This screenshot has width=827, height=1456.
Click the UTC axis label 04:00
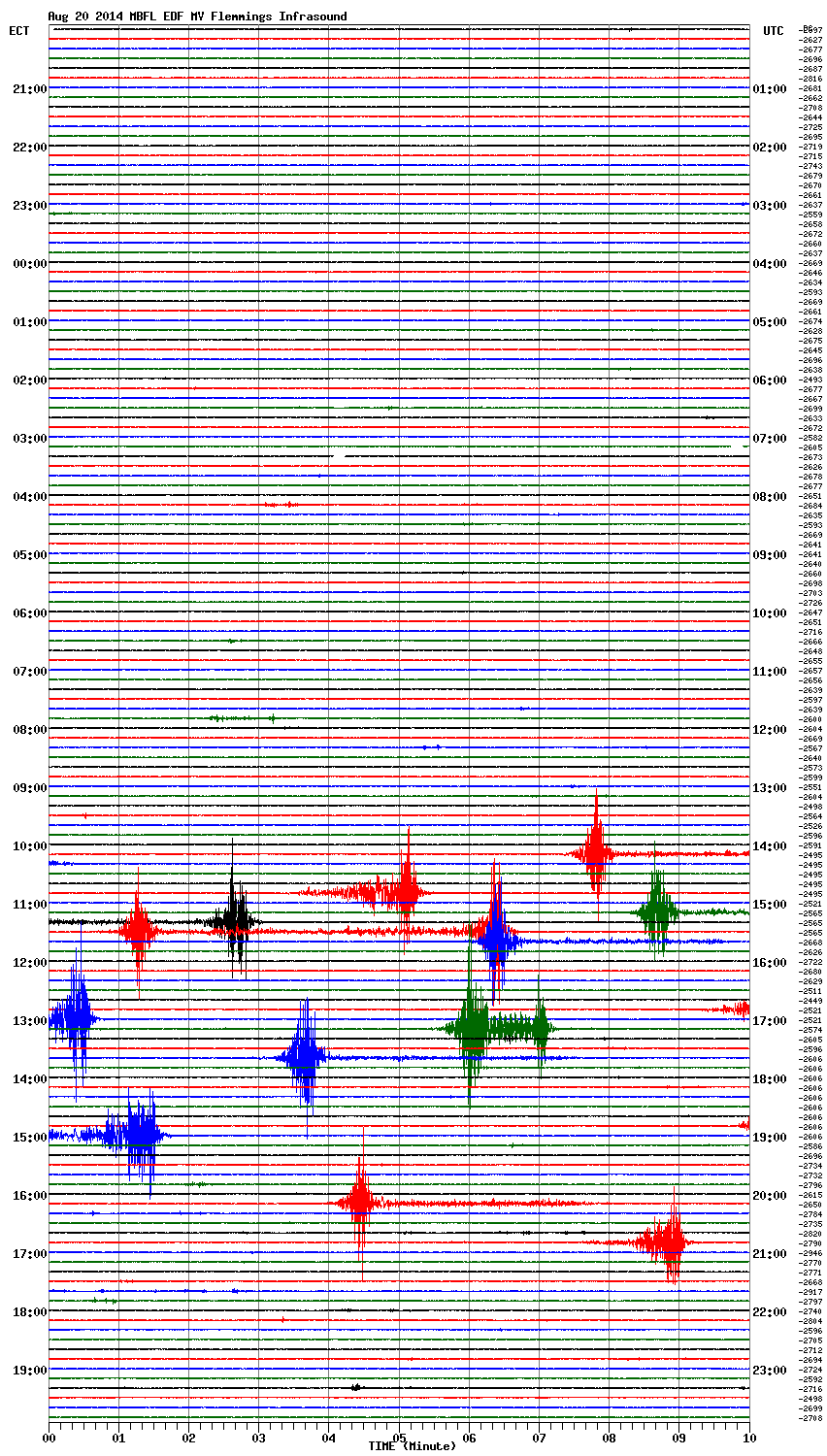tap(770, 264)
